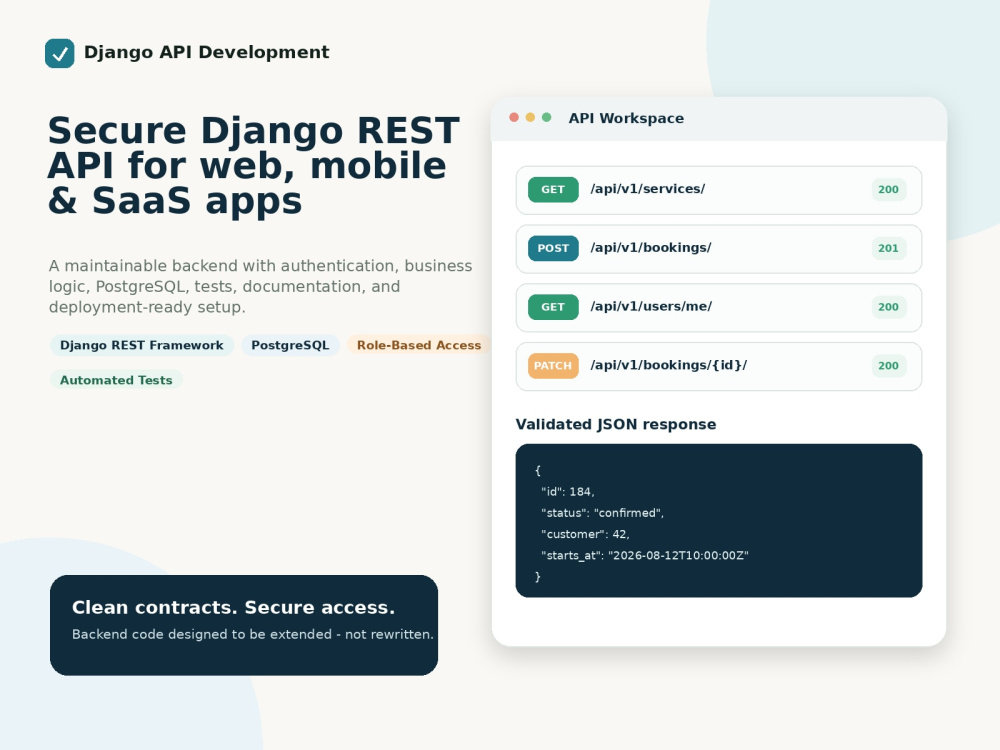Select the POST badge for /api/v1/bookings/
1000x750 pixels.
click(x=553, y=248)
